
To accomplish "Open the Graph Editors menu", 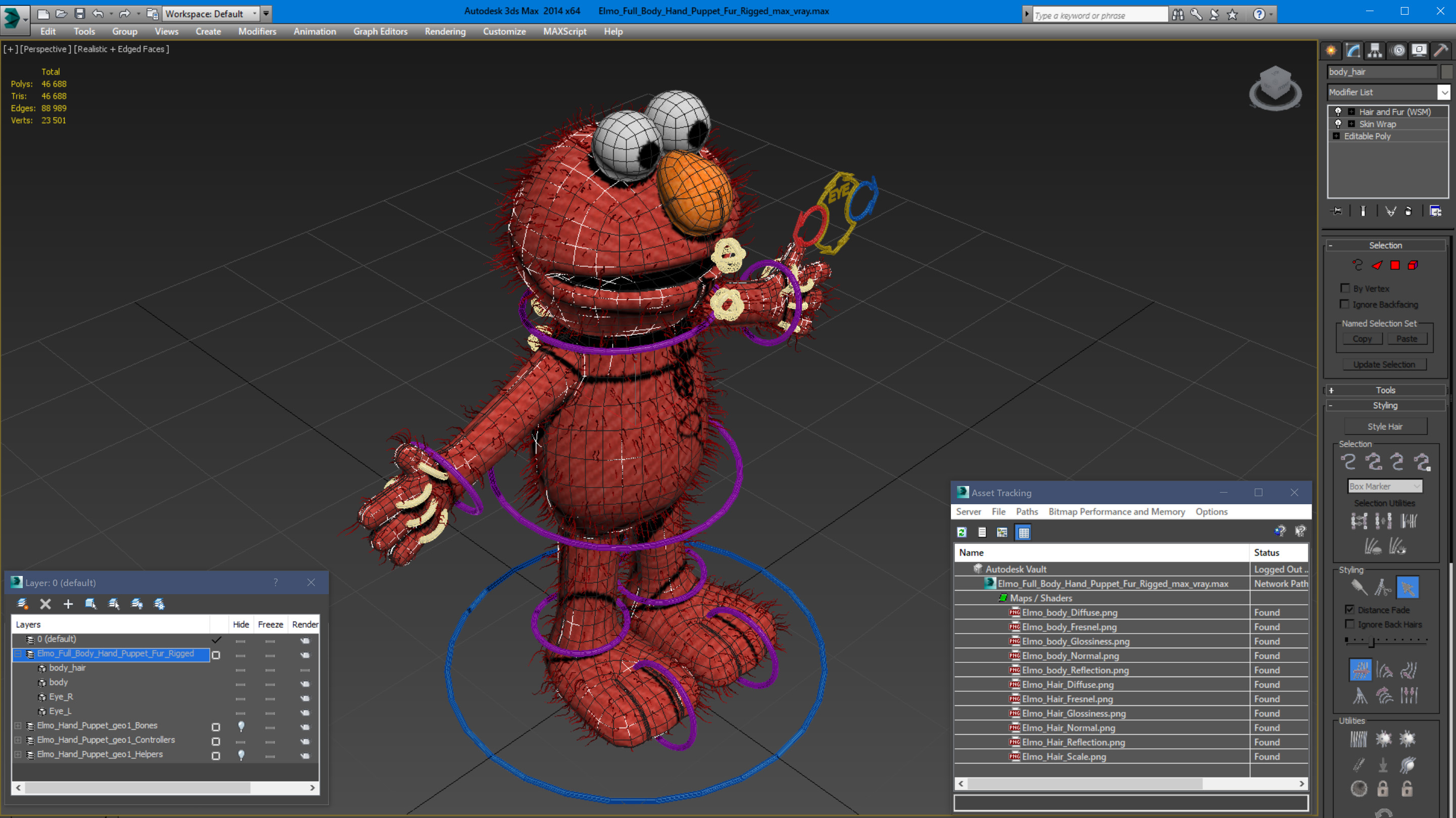I will 380,32.
